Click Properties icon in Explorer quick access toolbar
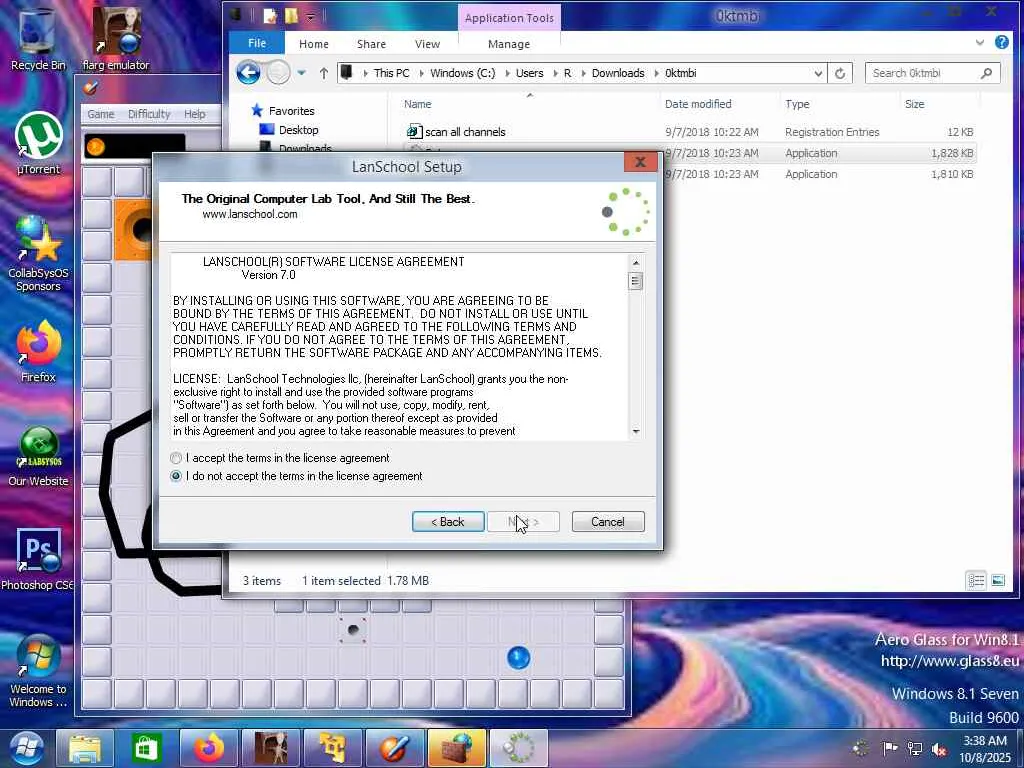The image size is (1024, 768). [x=269, y=16]
